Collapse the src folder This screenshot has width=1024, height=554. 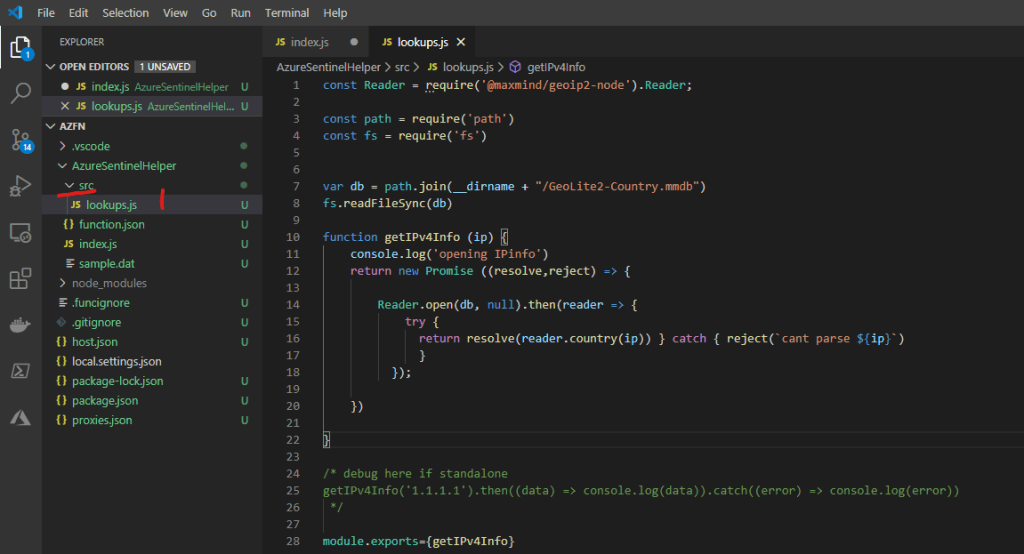86,185
